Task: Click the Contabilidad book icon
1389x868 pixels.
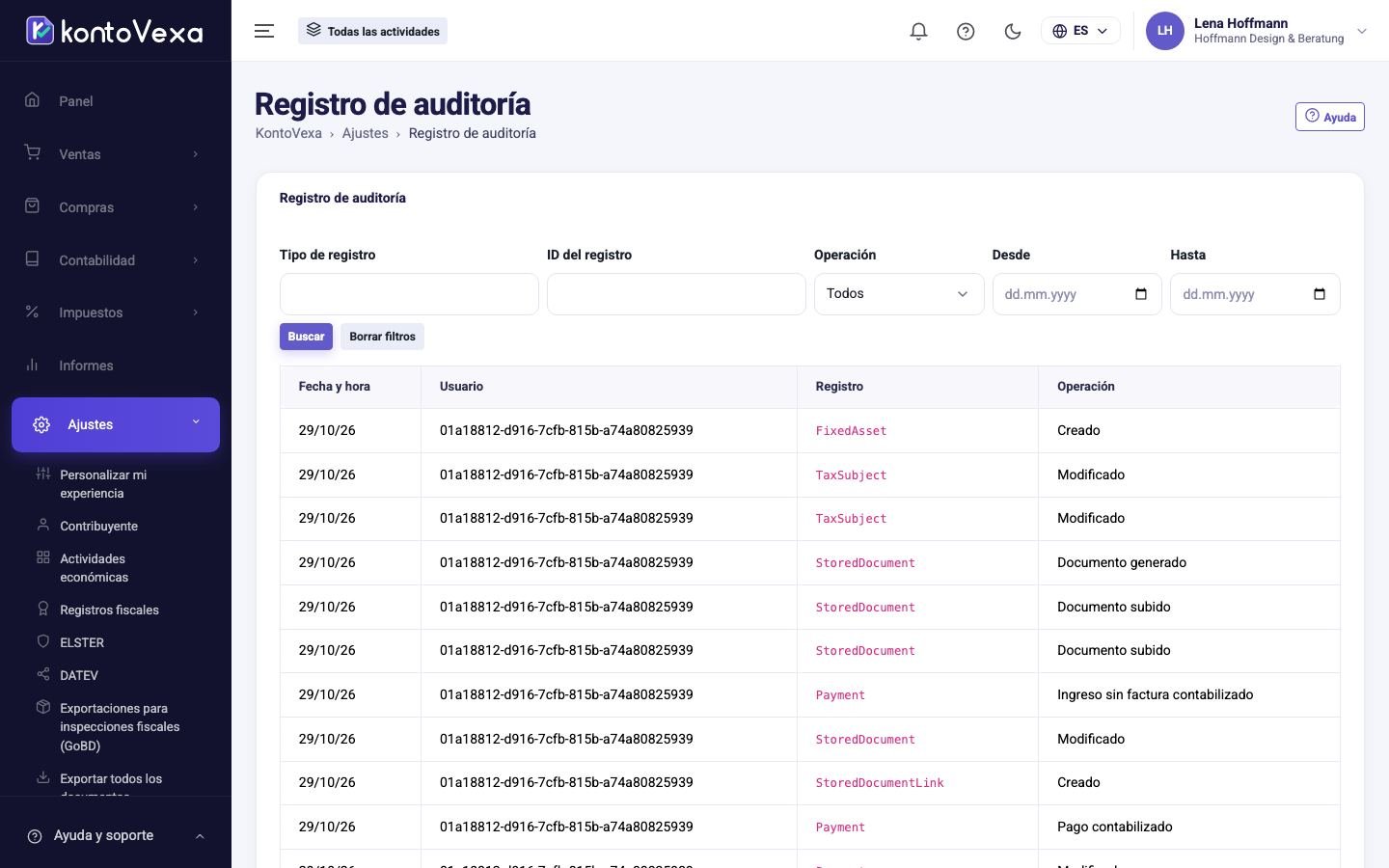Action: point(32,258)
